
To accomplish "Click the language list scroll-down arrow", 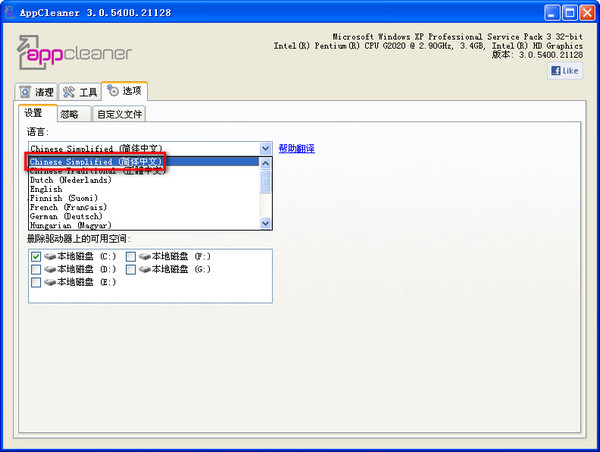I will (266, 223).
